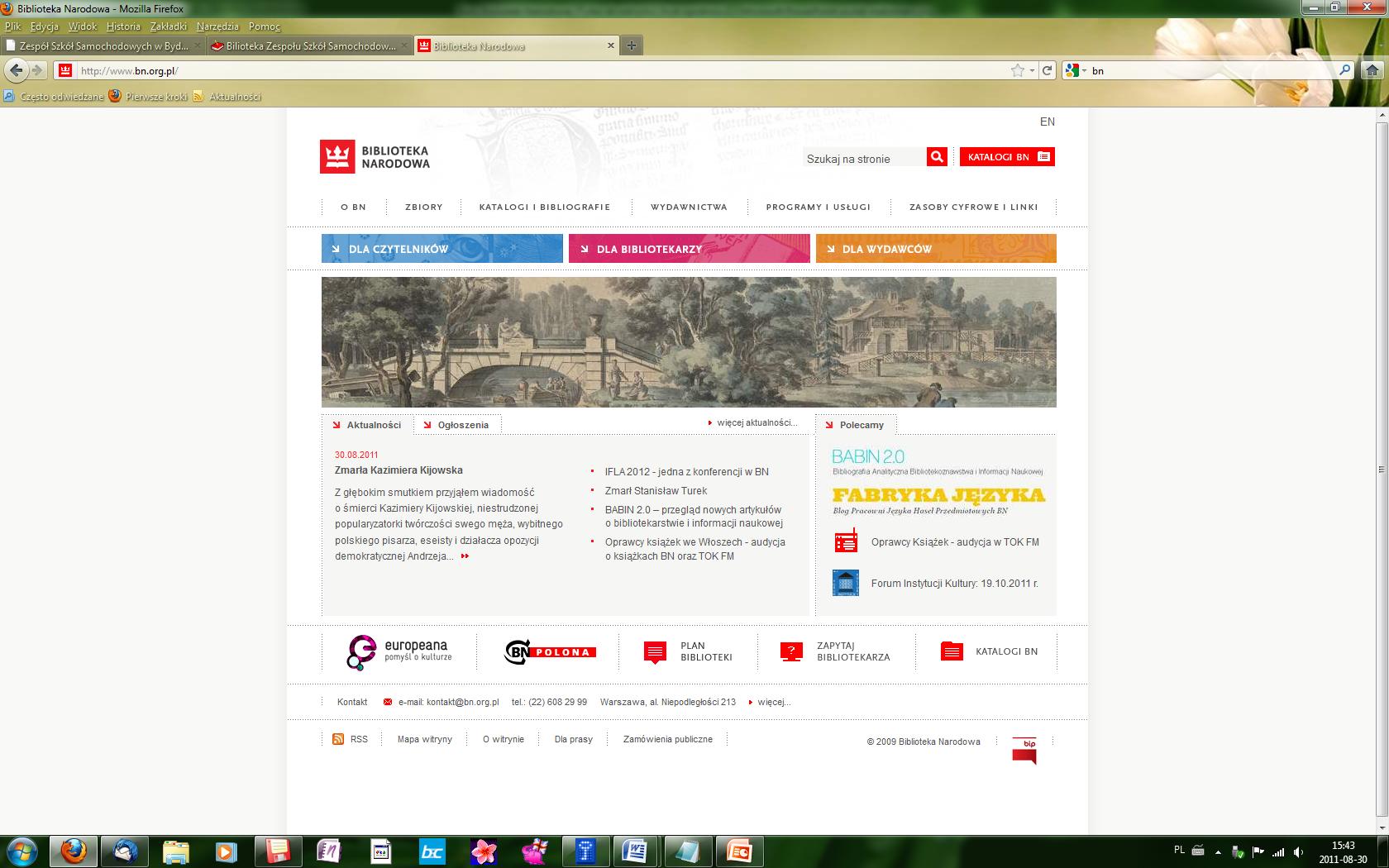The width and height of the screenshot is (1389, 868).
Task: Close the Biblioteka Narodowa tab
Action: tap(611, 45)
